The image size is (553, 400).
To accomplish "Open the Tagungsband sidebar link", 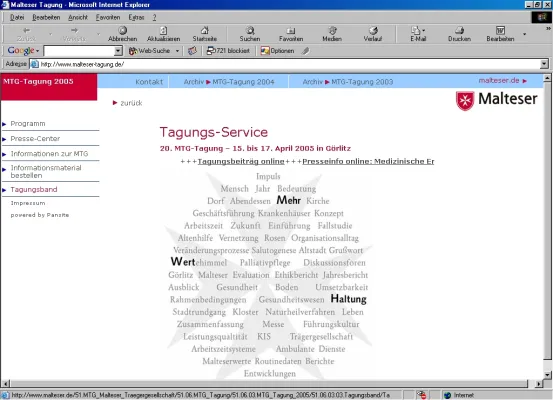I will coord(34,189).
